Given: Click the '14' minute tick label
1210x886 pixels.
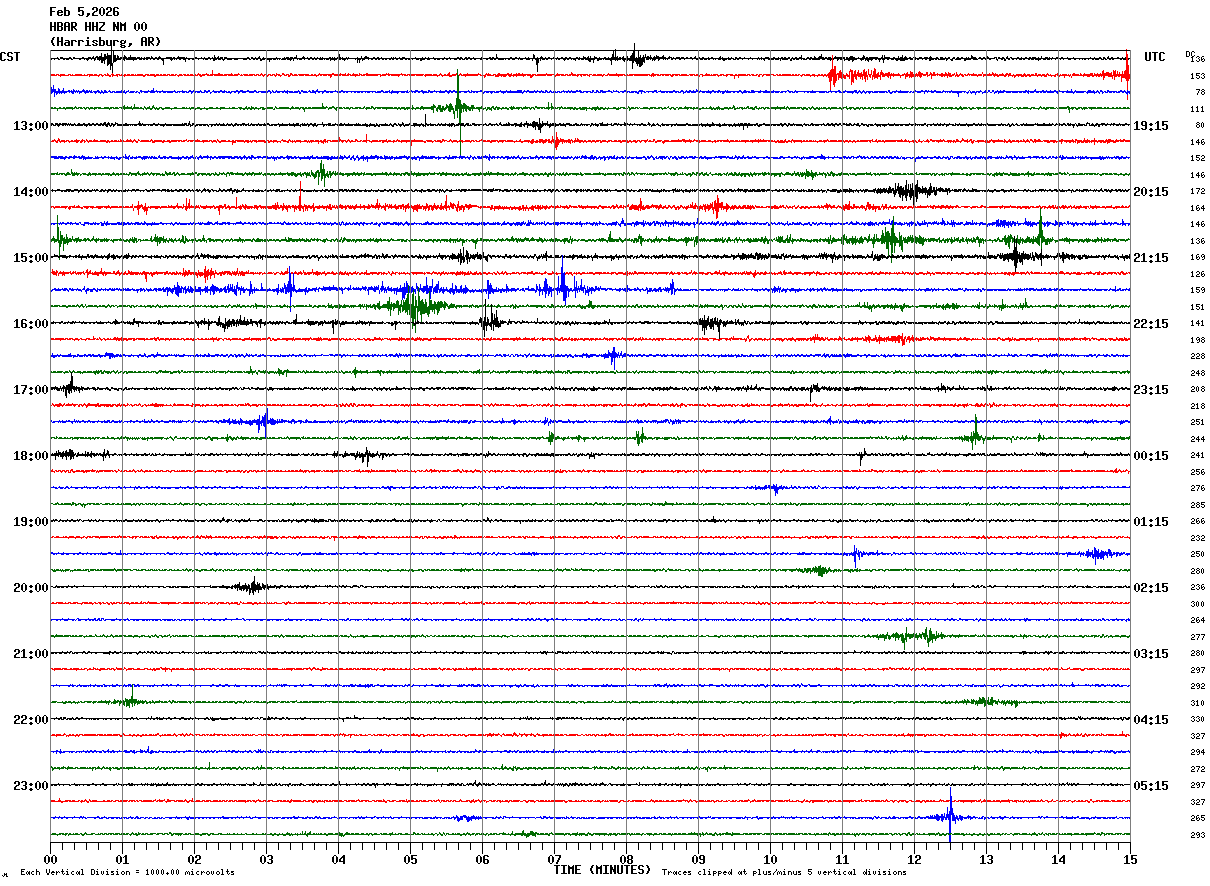Looking at the screenshot, I should (1058, 859).
